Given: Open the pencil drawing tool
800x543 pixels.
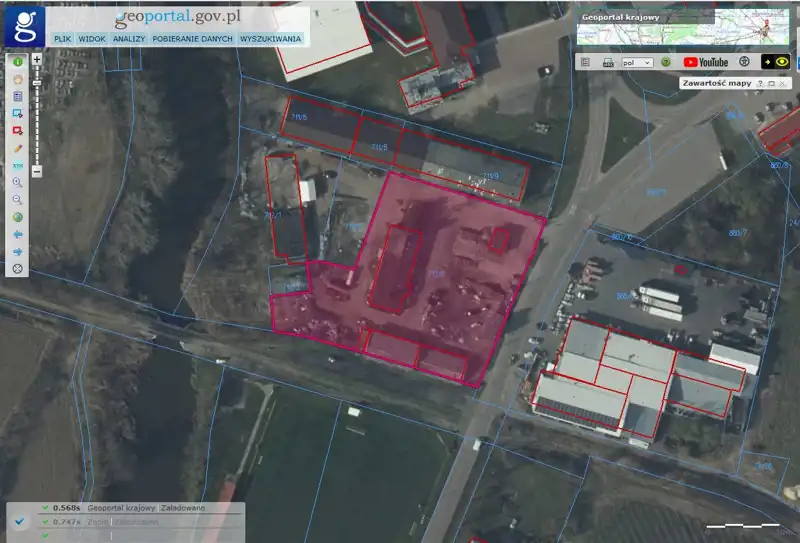Looking at the screenshot, I should (17, 148).
